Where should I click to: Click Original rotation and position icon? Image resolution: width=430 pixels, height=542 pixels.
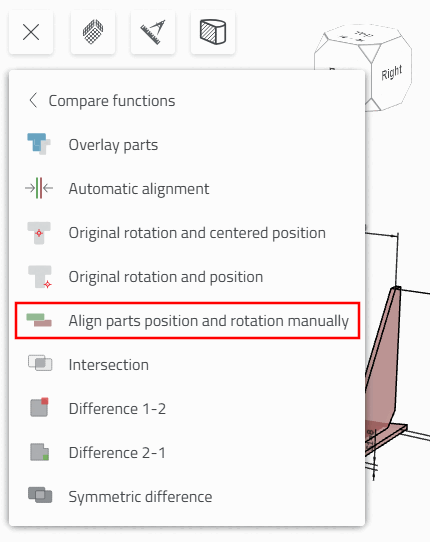pyautogui.click(x=40, y=277)
